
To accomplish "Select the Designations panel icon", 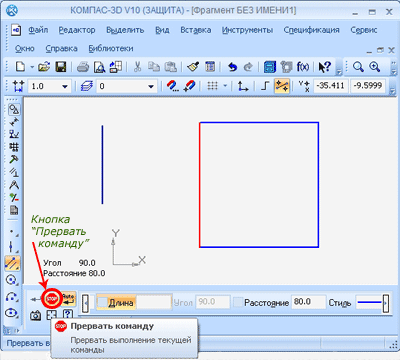I will click(x=14, y=134).
